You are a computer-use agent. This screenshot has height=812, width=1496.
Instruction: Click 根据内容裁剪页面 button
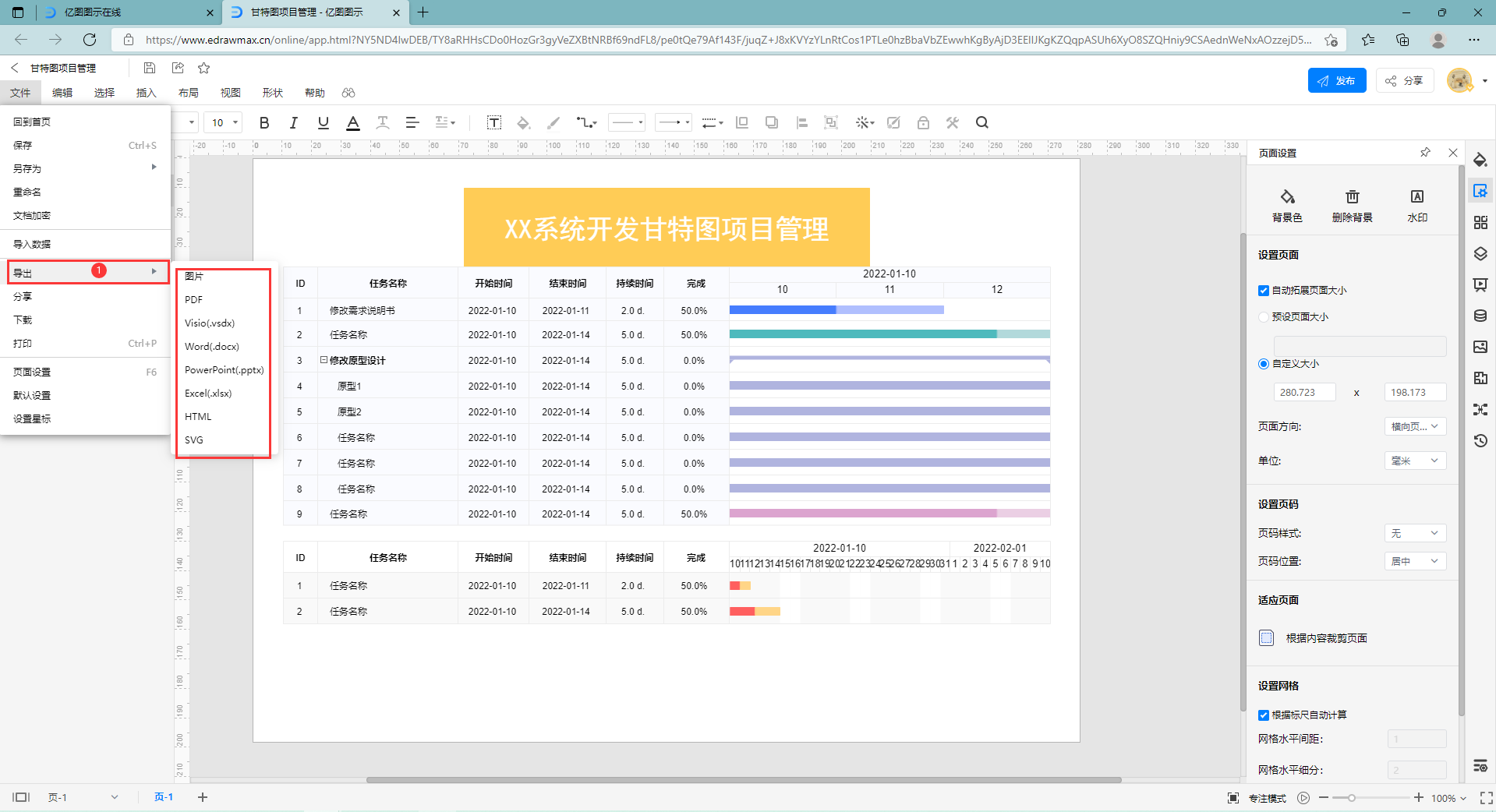1313,638
